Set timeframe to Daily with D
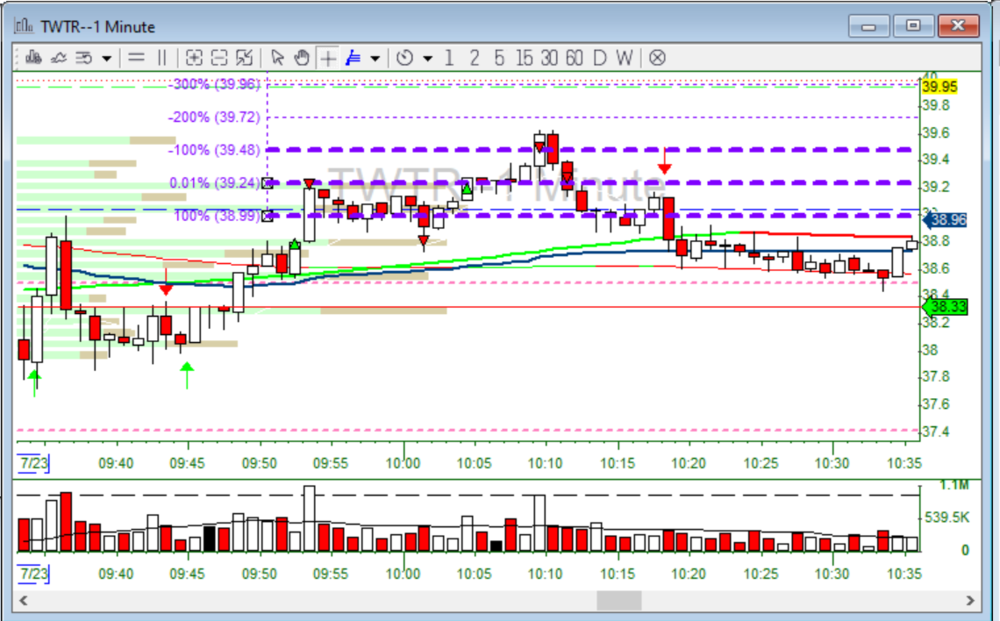Image resolution: width=1000 pixels, height=621 pixels. point(600,58)
